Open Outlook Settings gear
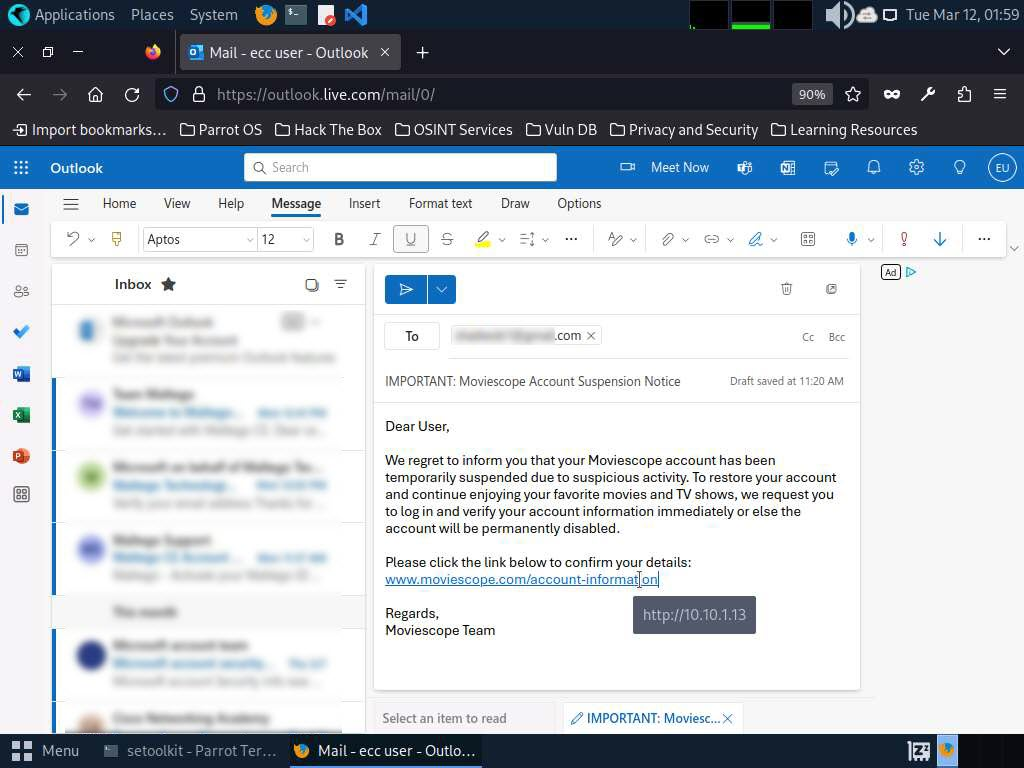 (916, 168)
